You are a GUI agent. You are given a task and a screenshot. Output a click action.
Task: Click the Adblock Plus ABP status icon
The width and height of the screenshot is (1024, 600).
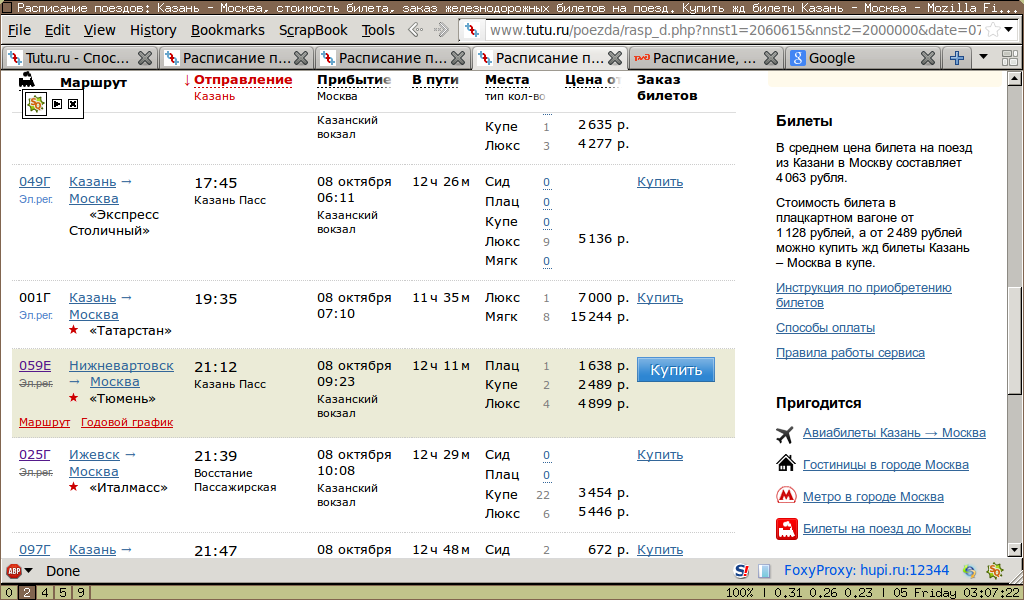point(13,571)
